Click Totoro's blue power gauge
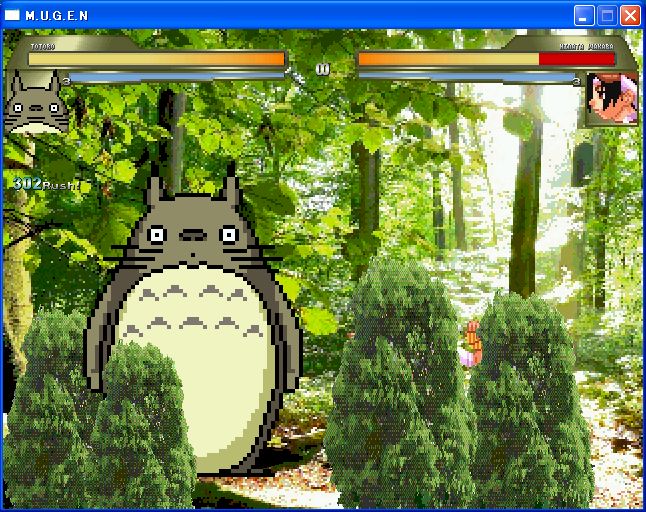 coord(176,77)
